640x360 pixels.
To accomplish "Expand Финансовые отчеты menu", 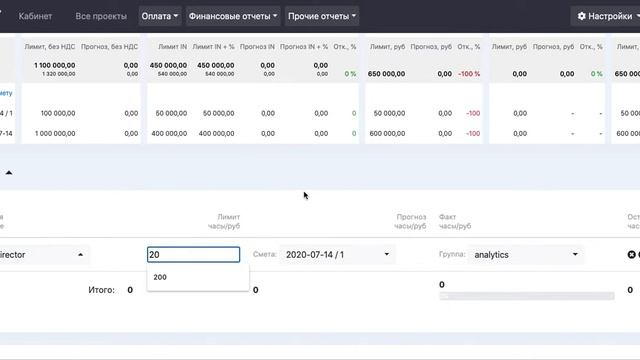I will [233, 16].
